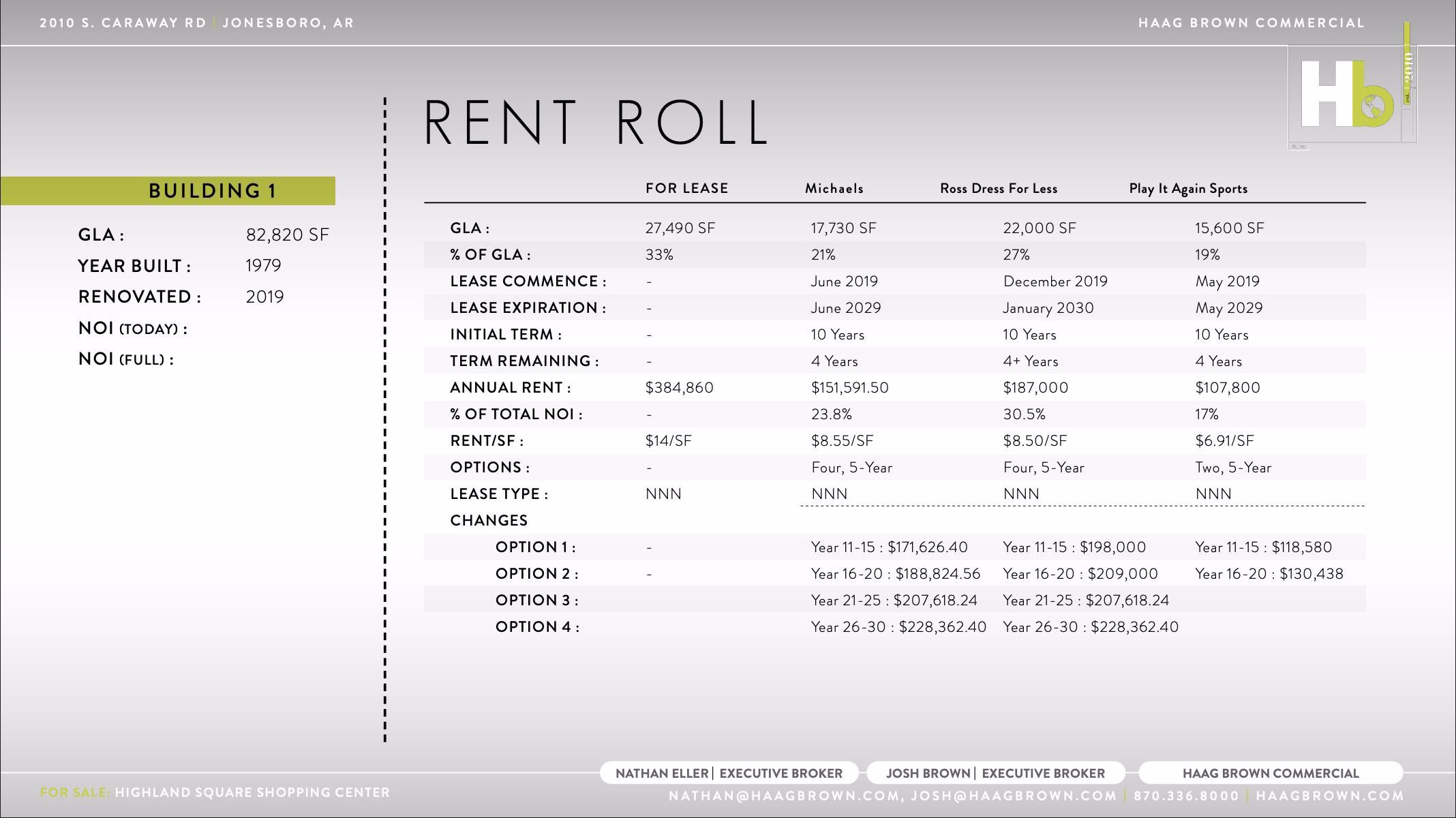Click the LEASE TYPE row label

coord(499,494)
